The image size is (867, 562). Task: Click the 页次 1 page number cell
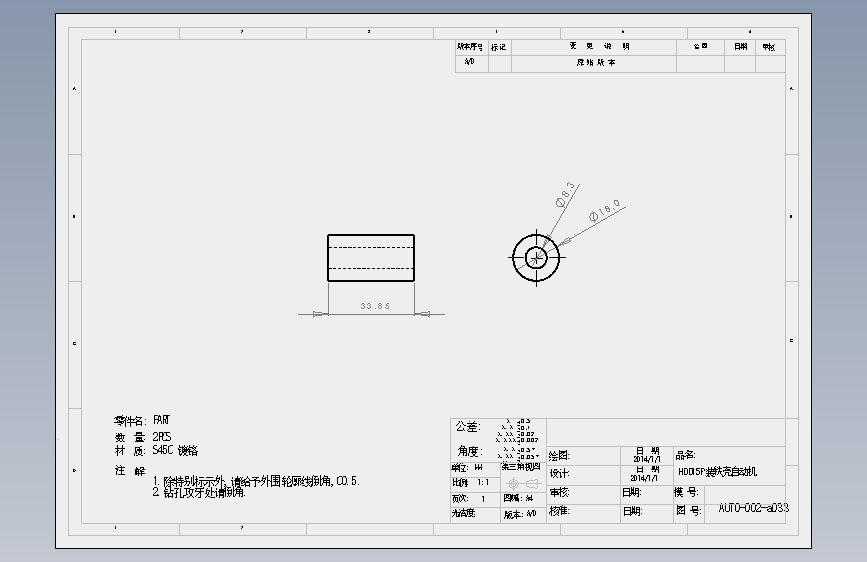pos(475,499)
